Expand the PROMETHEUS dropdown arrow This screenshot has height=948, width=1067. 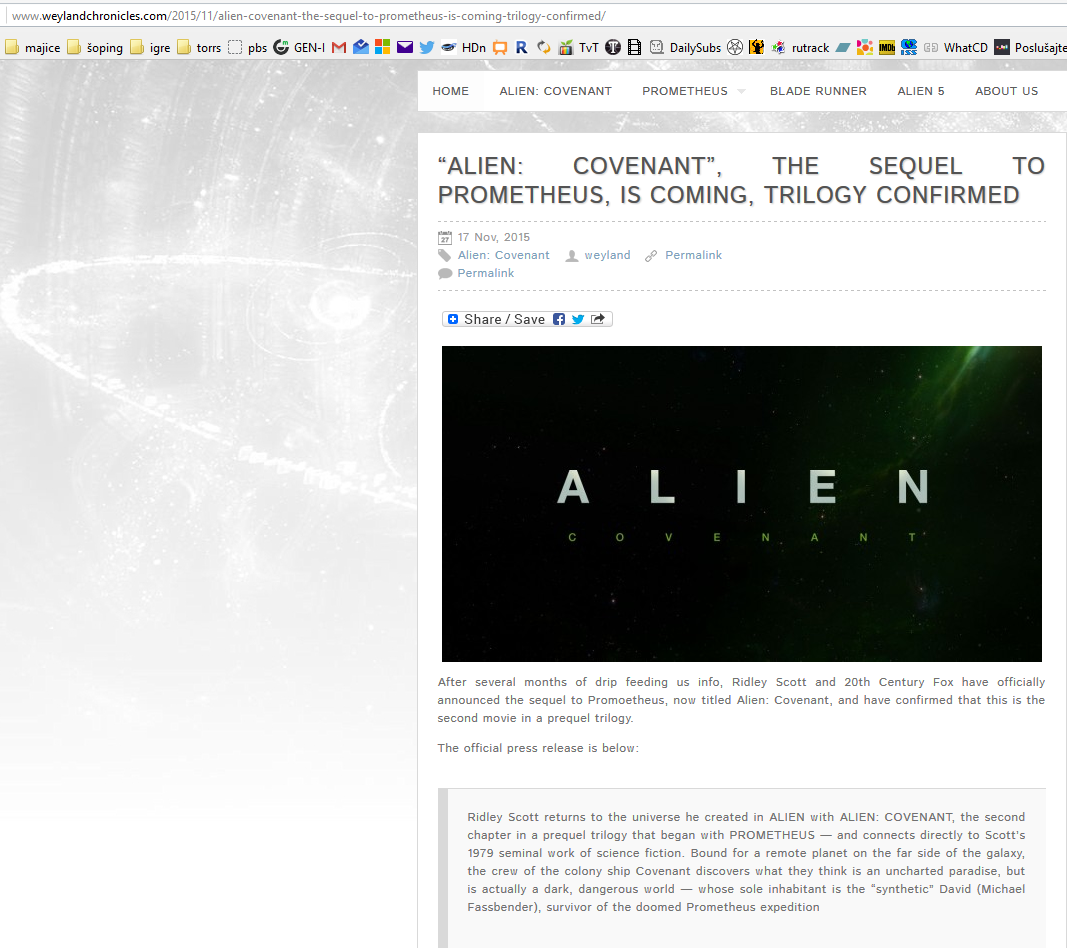pos(742,92)
